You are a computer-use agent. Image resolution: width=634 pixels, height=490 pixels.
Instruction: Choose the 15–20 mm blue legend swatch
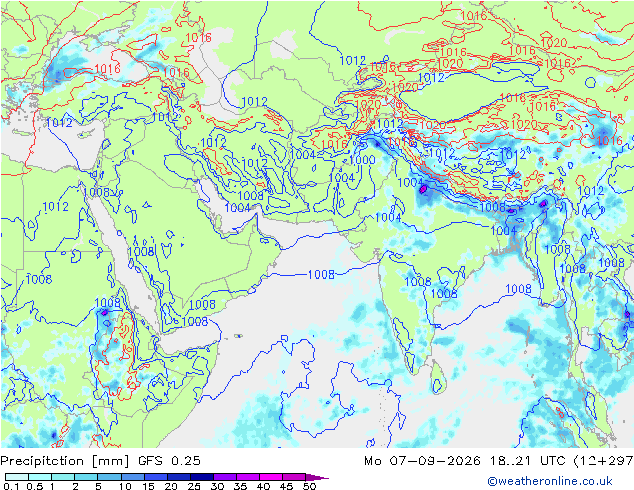click(155, 477)
